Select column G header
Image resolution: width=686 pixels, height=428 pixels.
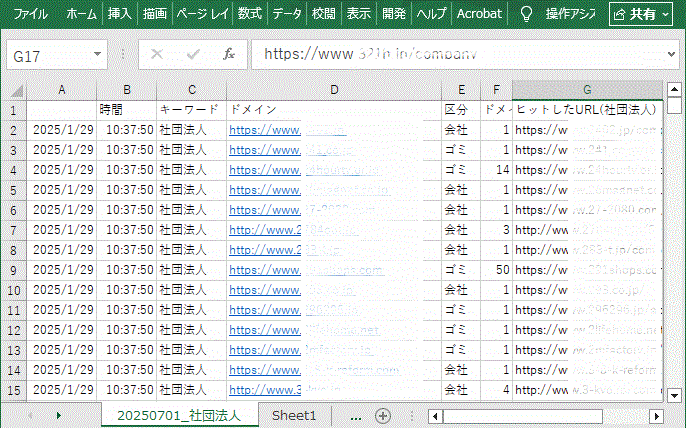[587, 90]
